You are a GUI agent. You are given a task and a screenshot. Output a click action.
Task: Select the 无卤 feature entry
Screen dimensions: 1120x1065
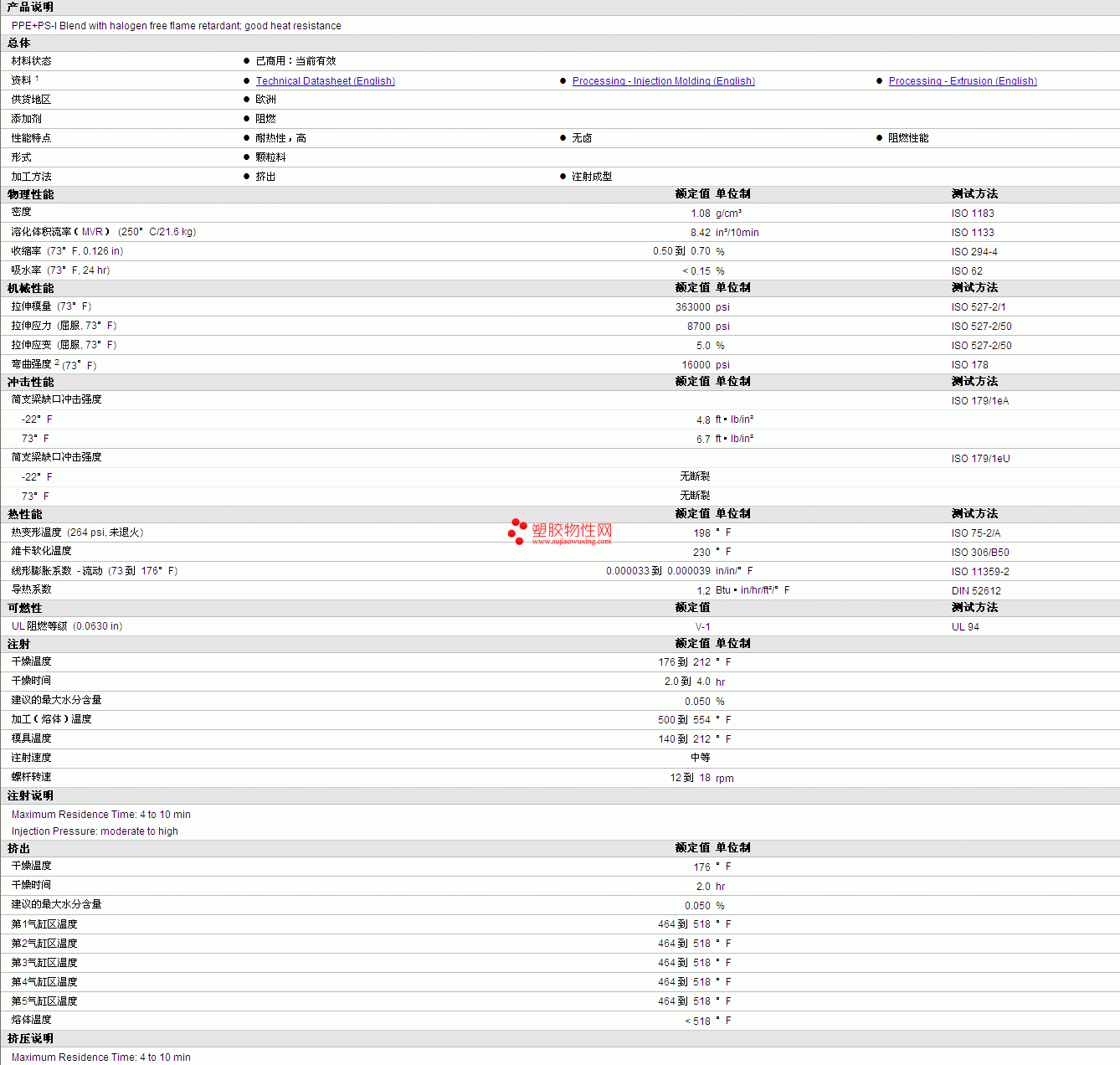[582, 138]
